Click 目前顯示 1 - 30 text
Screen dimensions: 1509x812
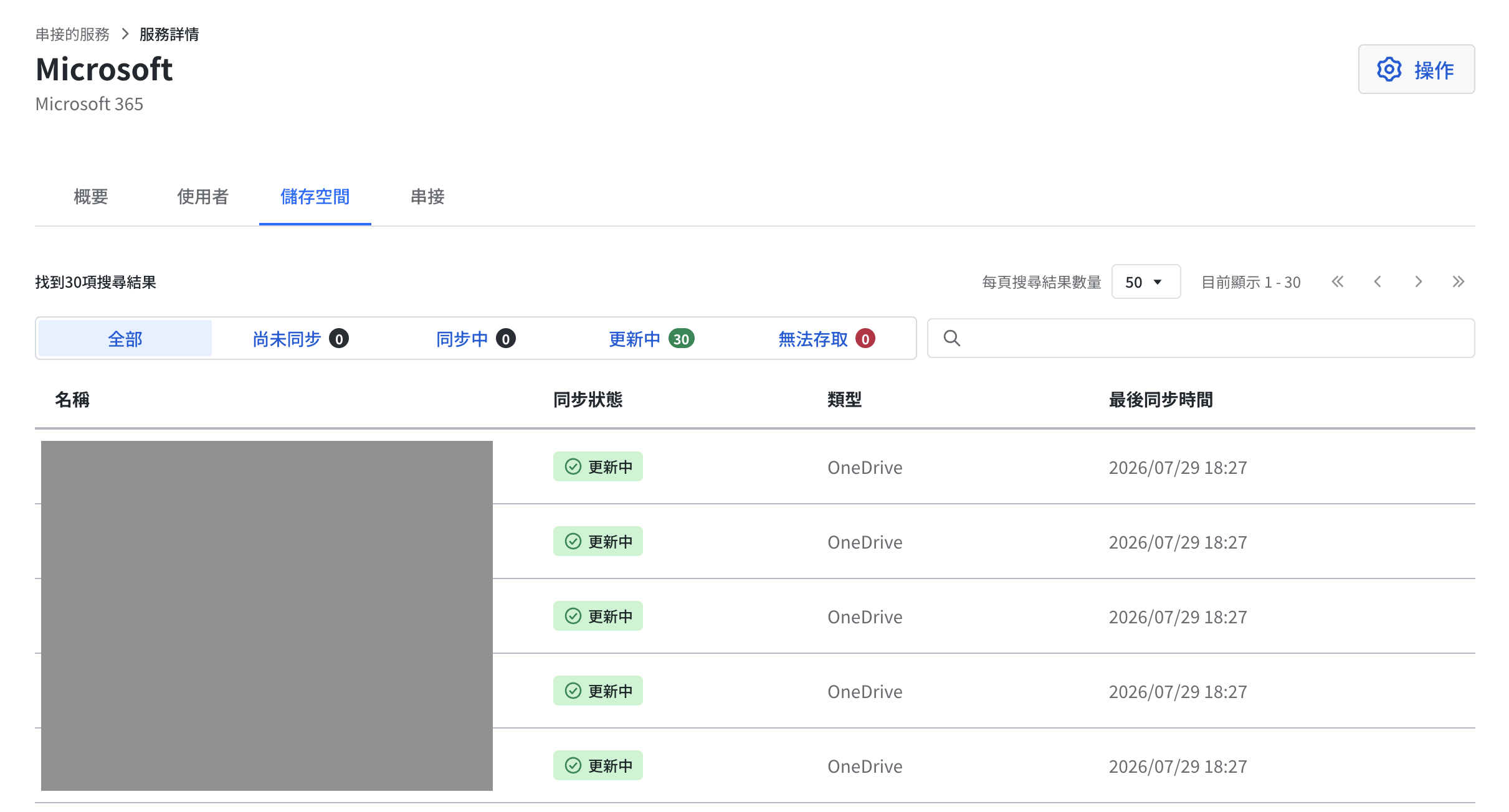tap(1250, 282)
